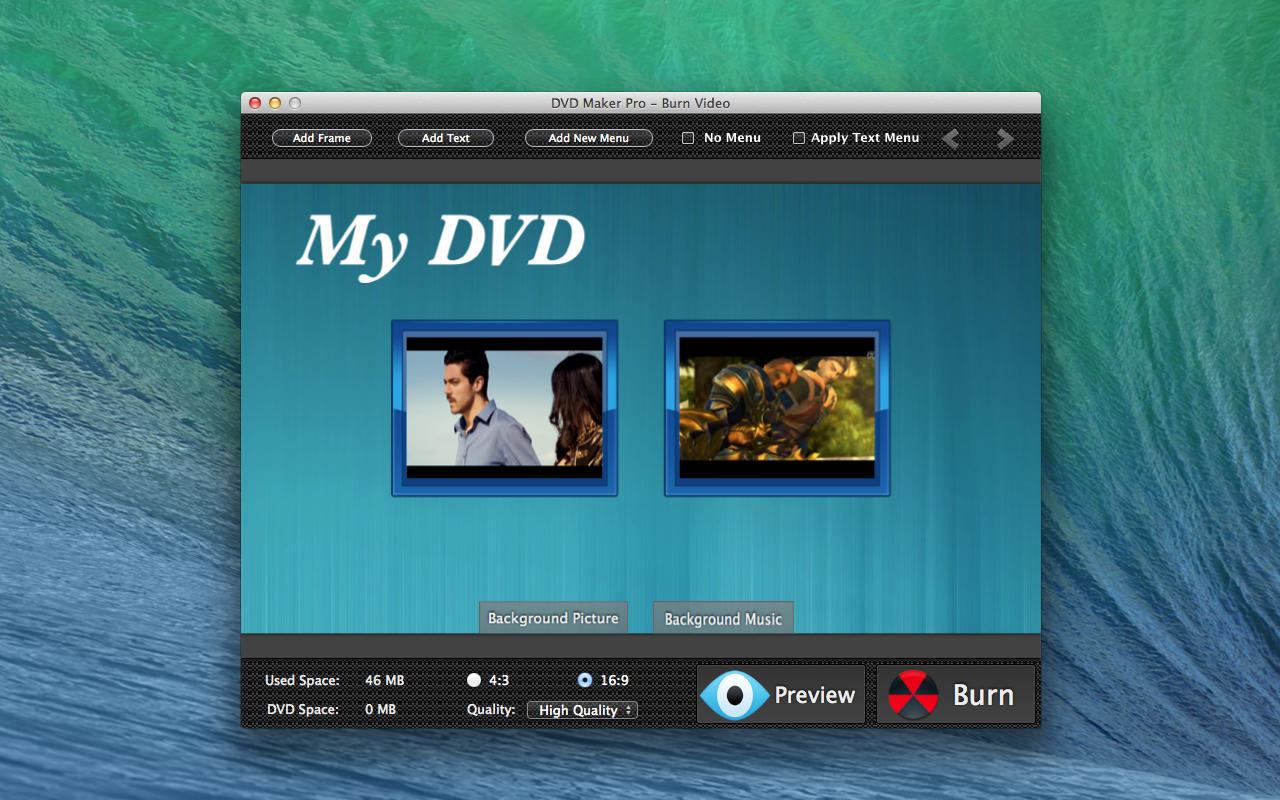Click the Used Space label
Viewport: 1280px width, 800px height.
coord(302,680)
